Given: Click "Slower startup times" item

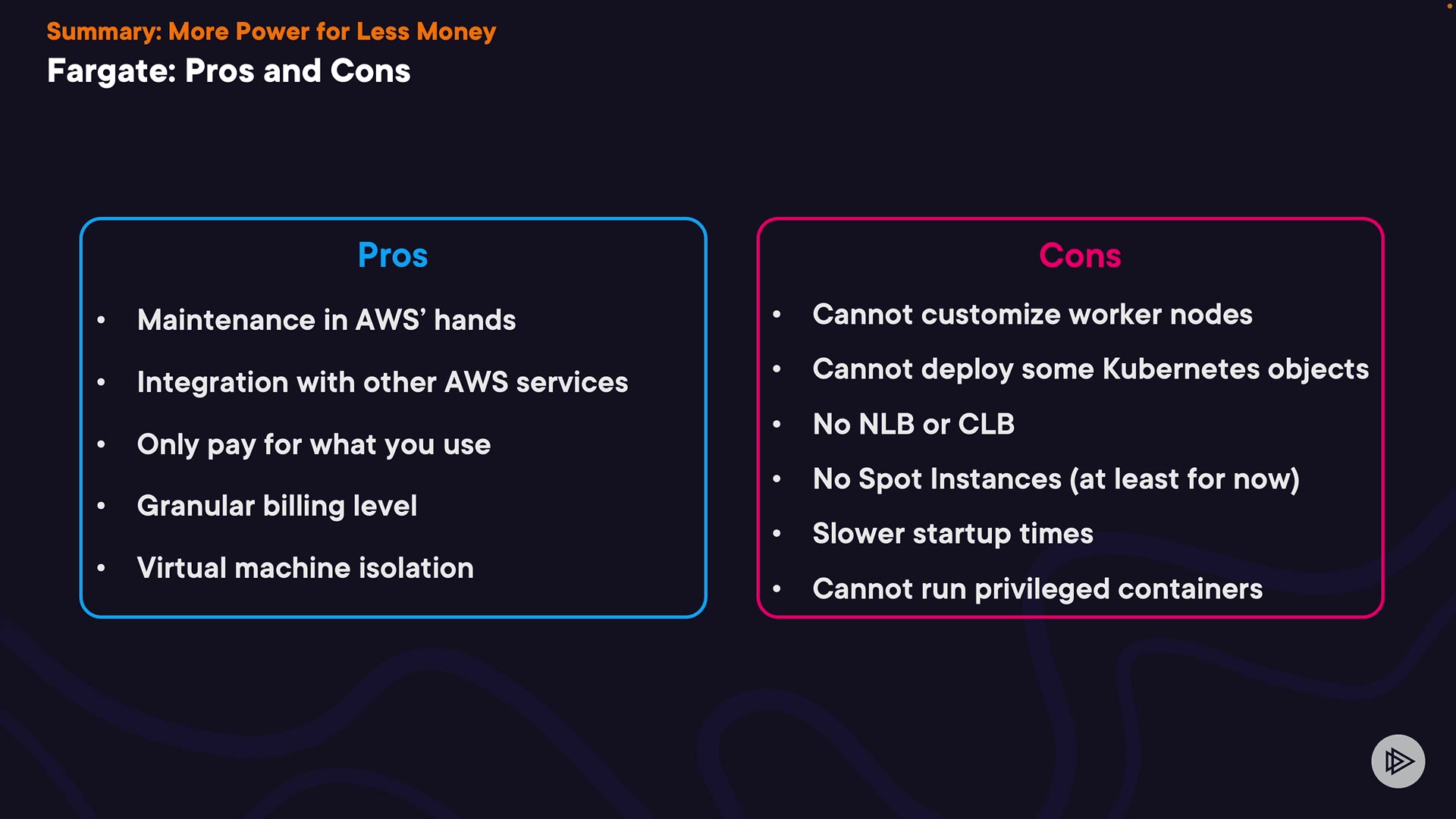Looking at the screenshot, I should pyautogui.click(x=952, y=534).
